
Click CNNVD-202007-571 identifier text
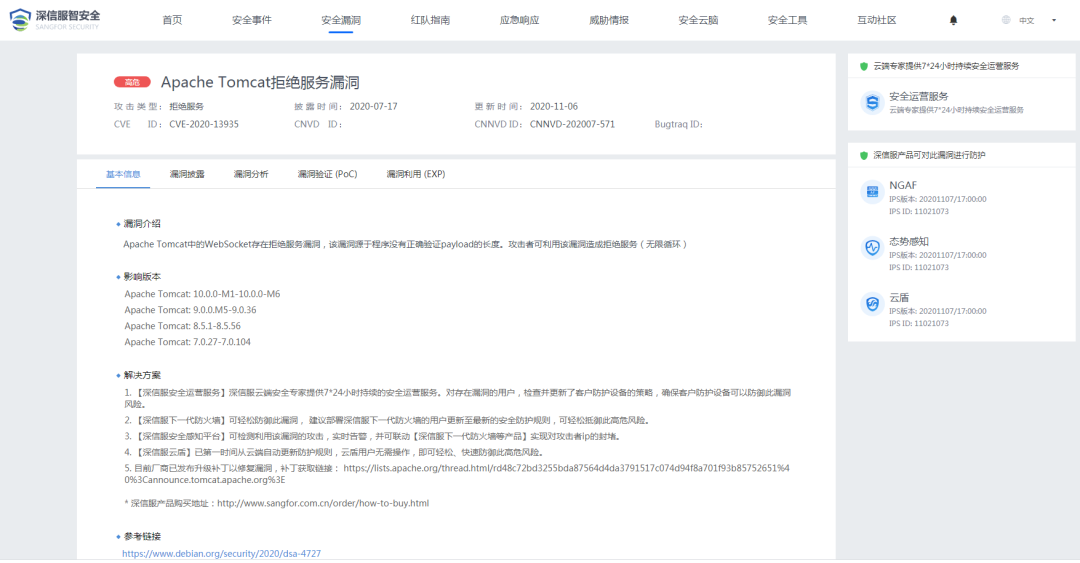click(x=572, y=125)
